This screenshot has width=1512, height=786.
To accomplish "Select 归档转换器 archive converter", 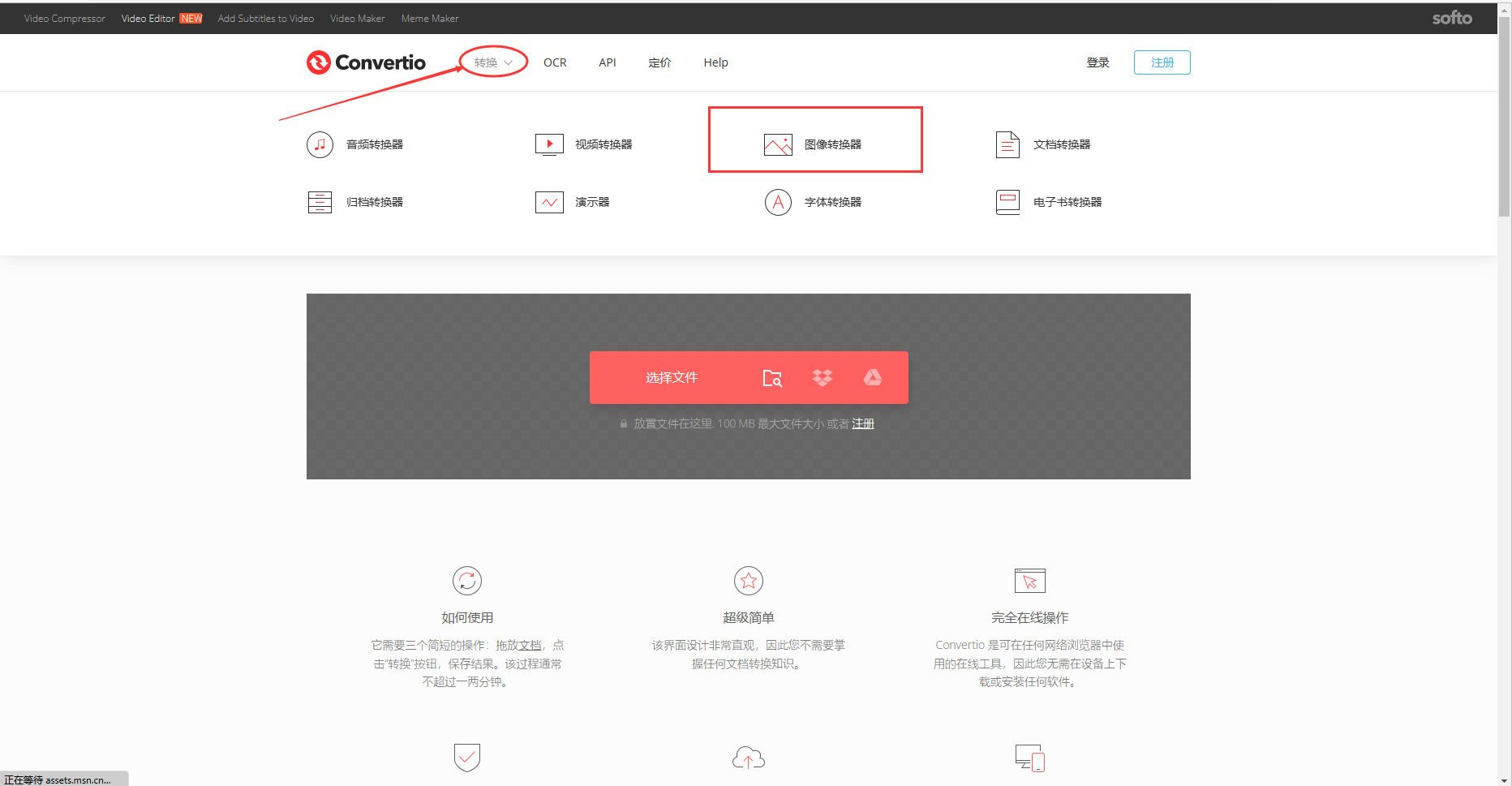I will (x=375, y=202).
